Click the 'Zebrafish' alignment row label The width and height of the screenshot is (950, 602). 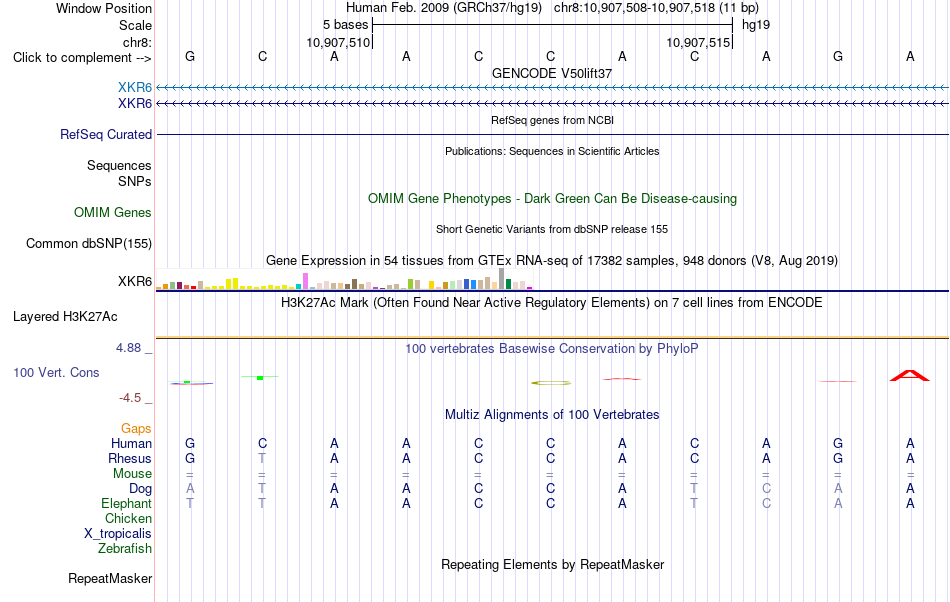[125, 549]
